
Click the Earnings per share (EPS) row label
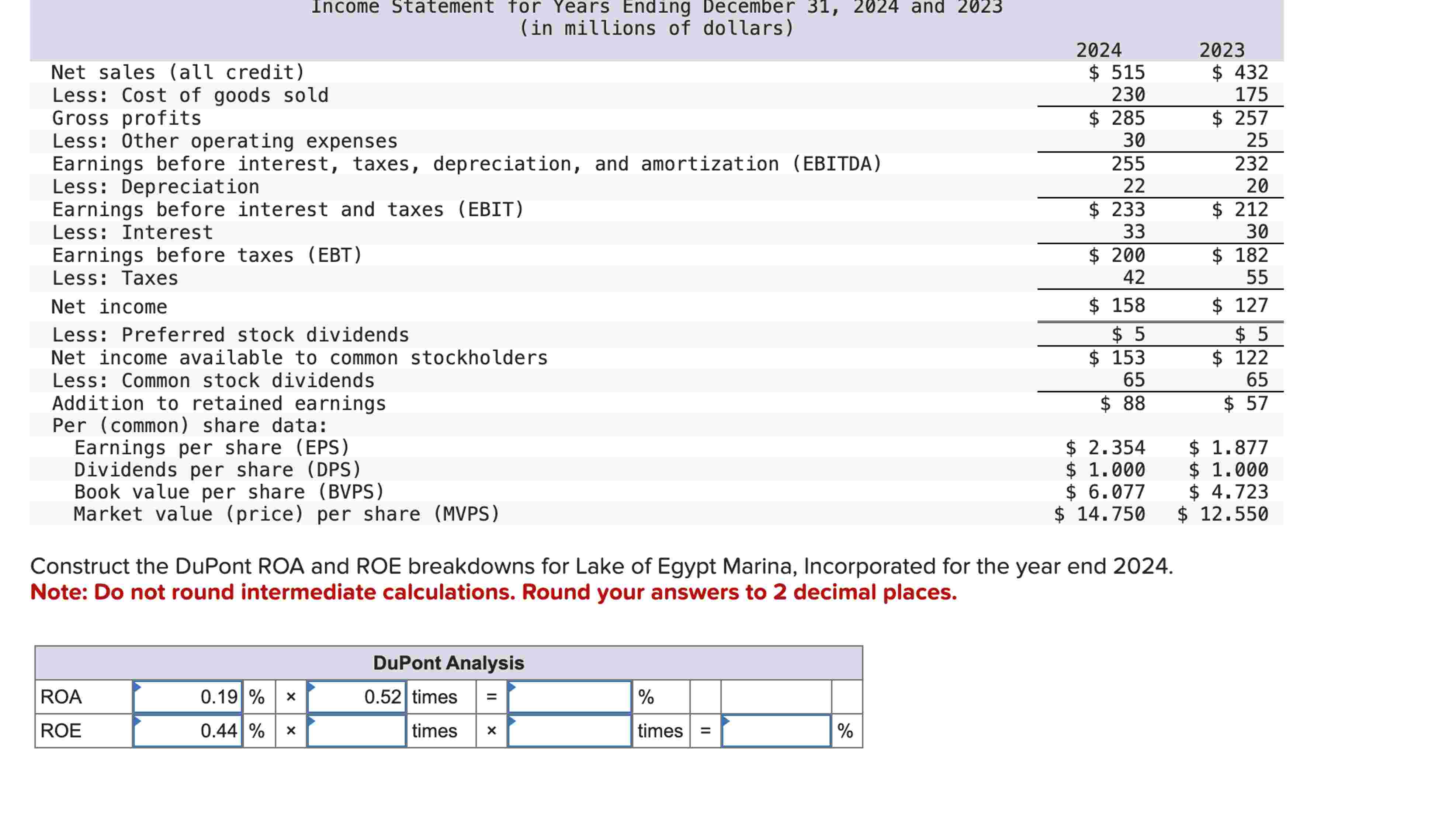click(x=212, y=447)
